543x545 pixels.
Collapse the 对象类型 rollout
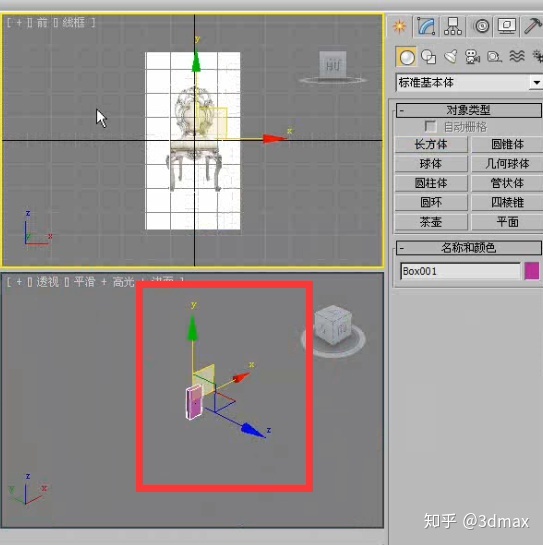469,111
